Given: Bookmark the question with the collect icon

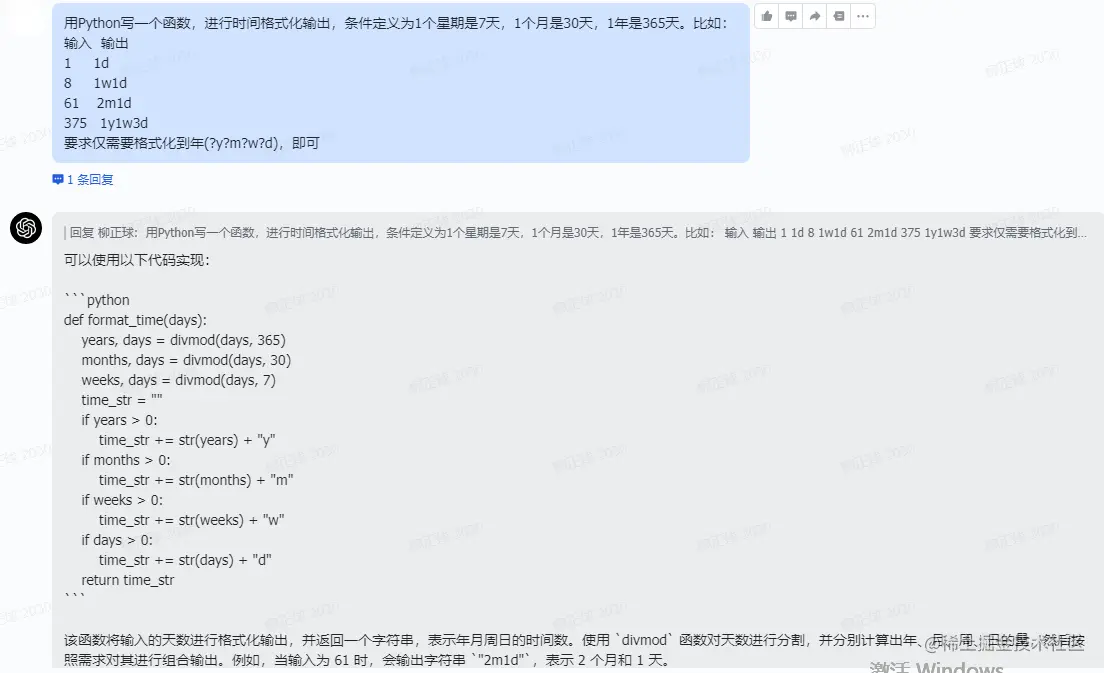Looking at the screenshot, I should tap(837, 15).
